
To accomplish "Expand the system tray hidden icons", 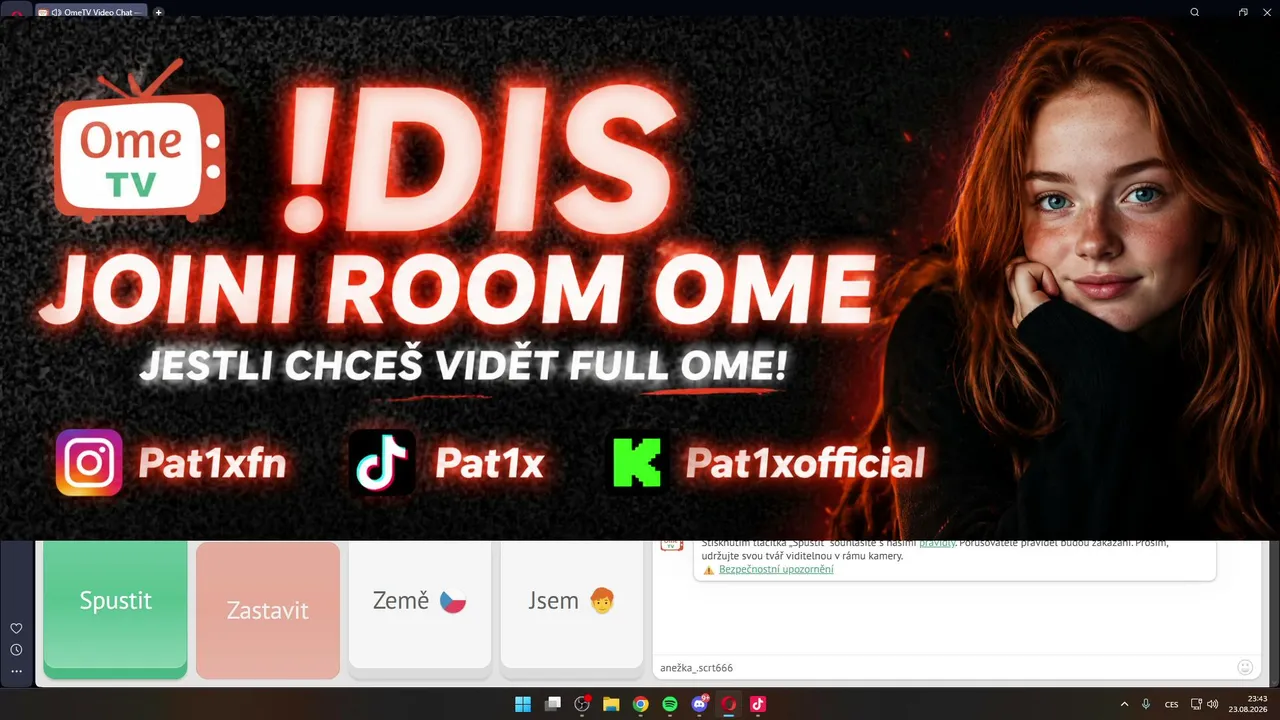I will click(1124, 704).
